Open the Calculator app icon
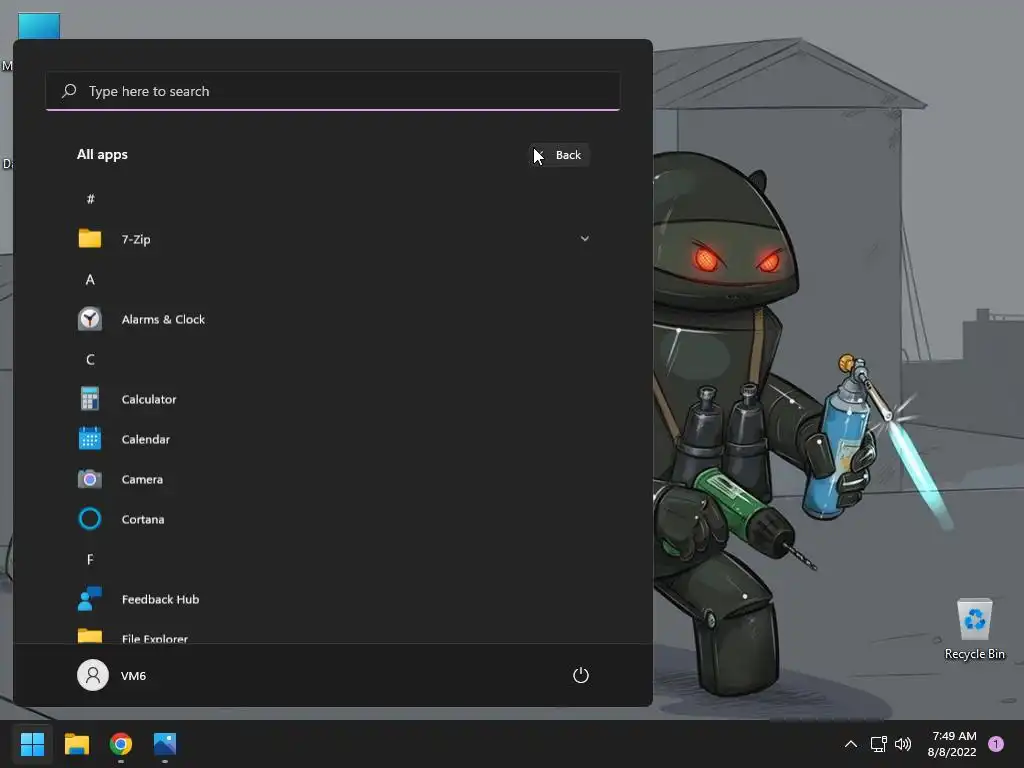1024x768 pixels. [90, 398]
